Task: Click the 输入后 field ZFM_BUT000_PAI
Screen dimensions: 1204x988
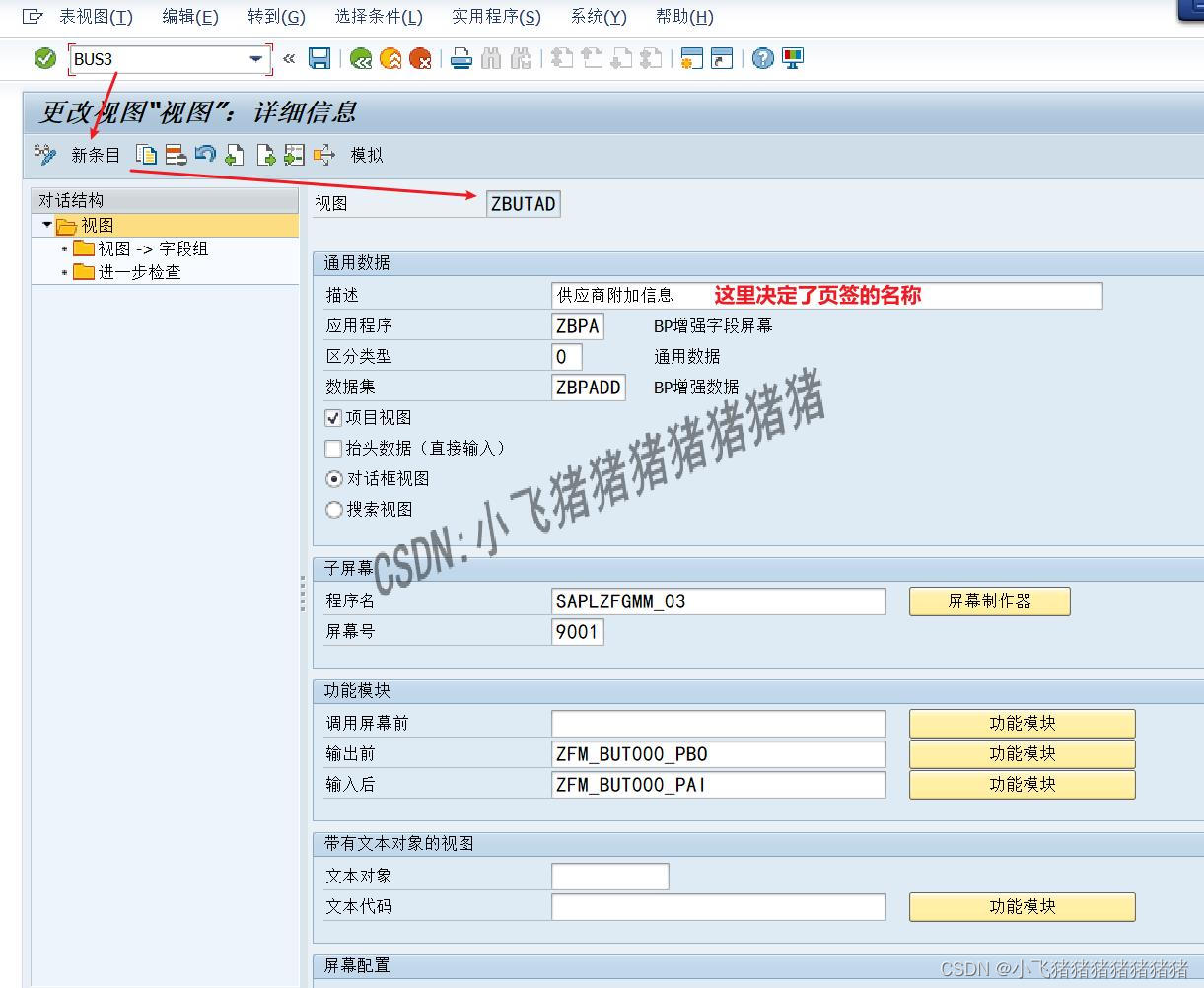Action: tap(719, 785)
